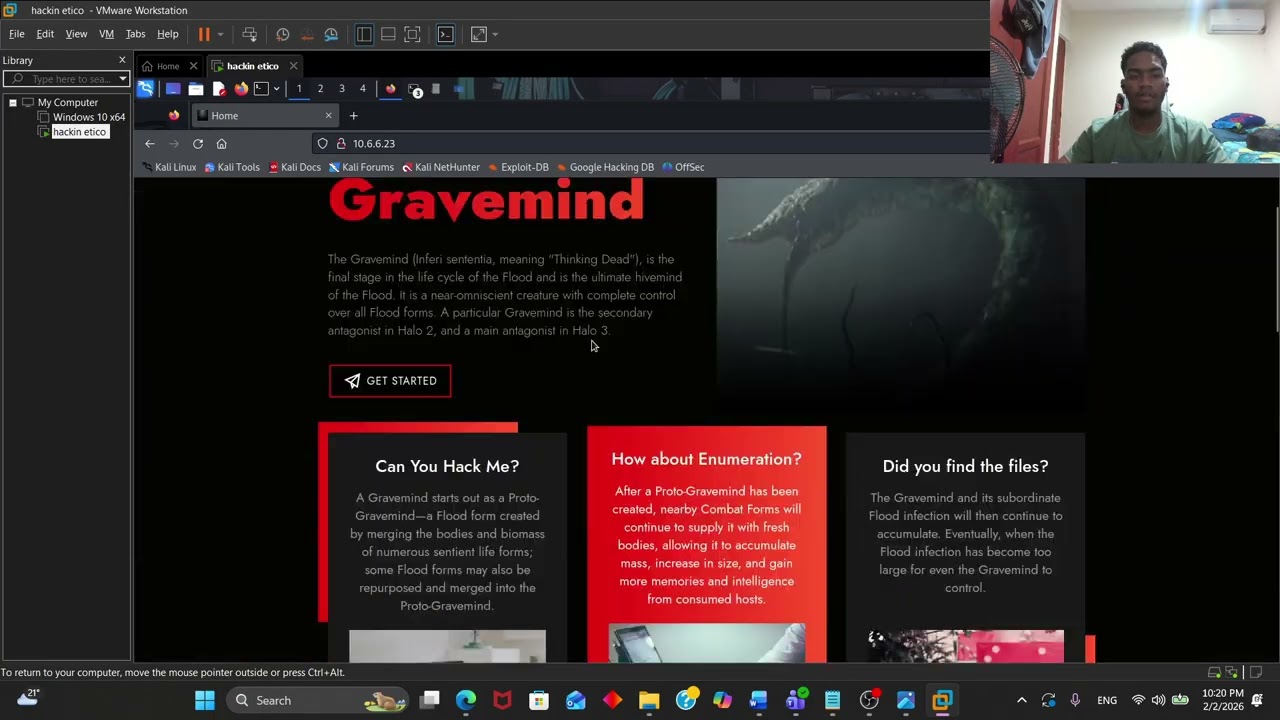Click the take snapshot clock icon
This screenshot has width=1280, height=720.
[283, 34]
